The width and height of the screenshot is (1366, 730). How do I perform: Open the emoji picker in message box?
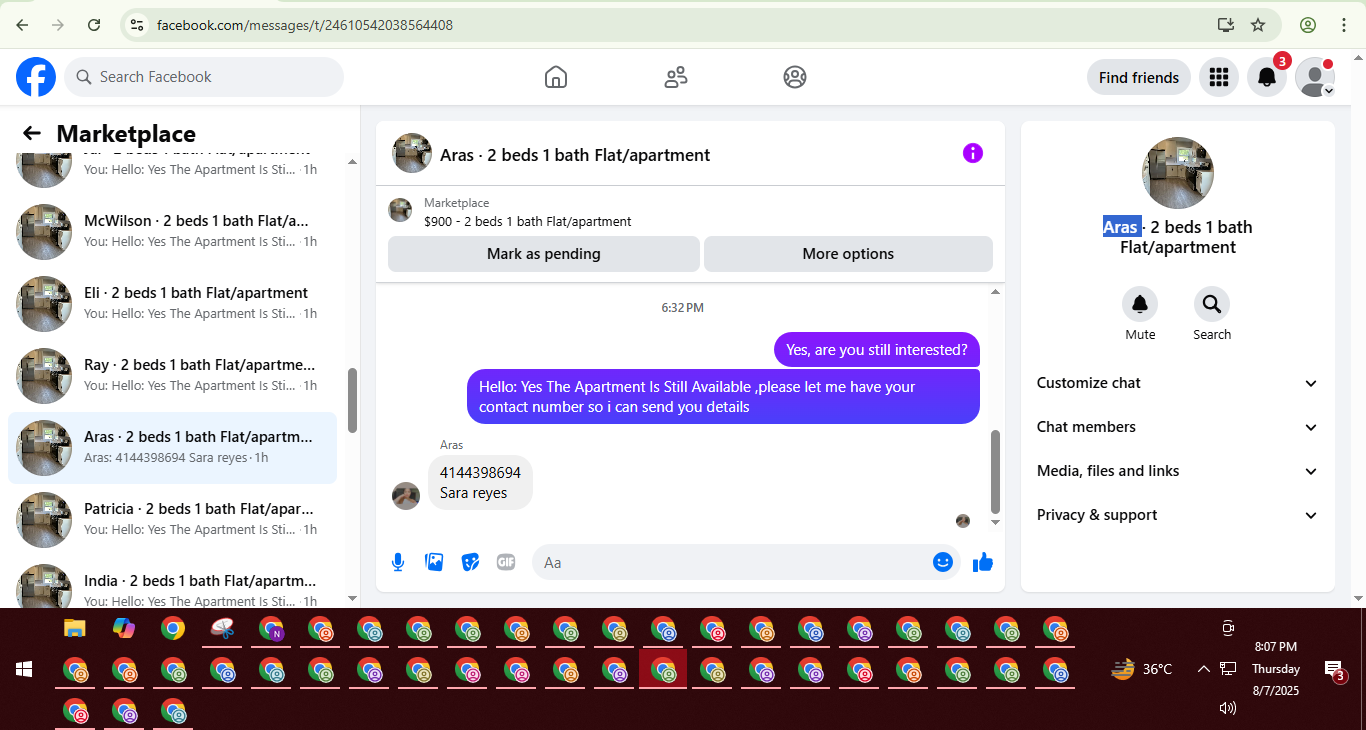pos(942,562)
